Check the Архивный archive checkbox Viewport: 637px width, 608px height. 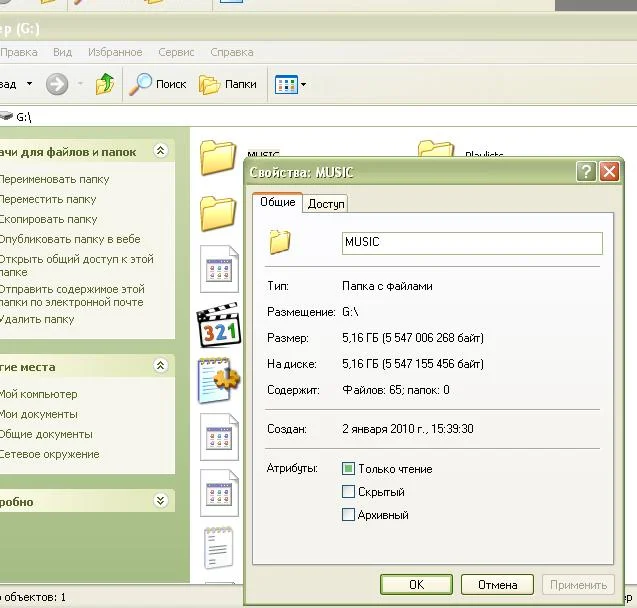(349, 515)
